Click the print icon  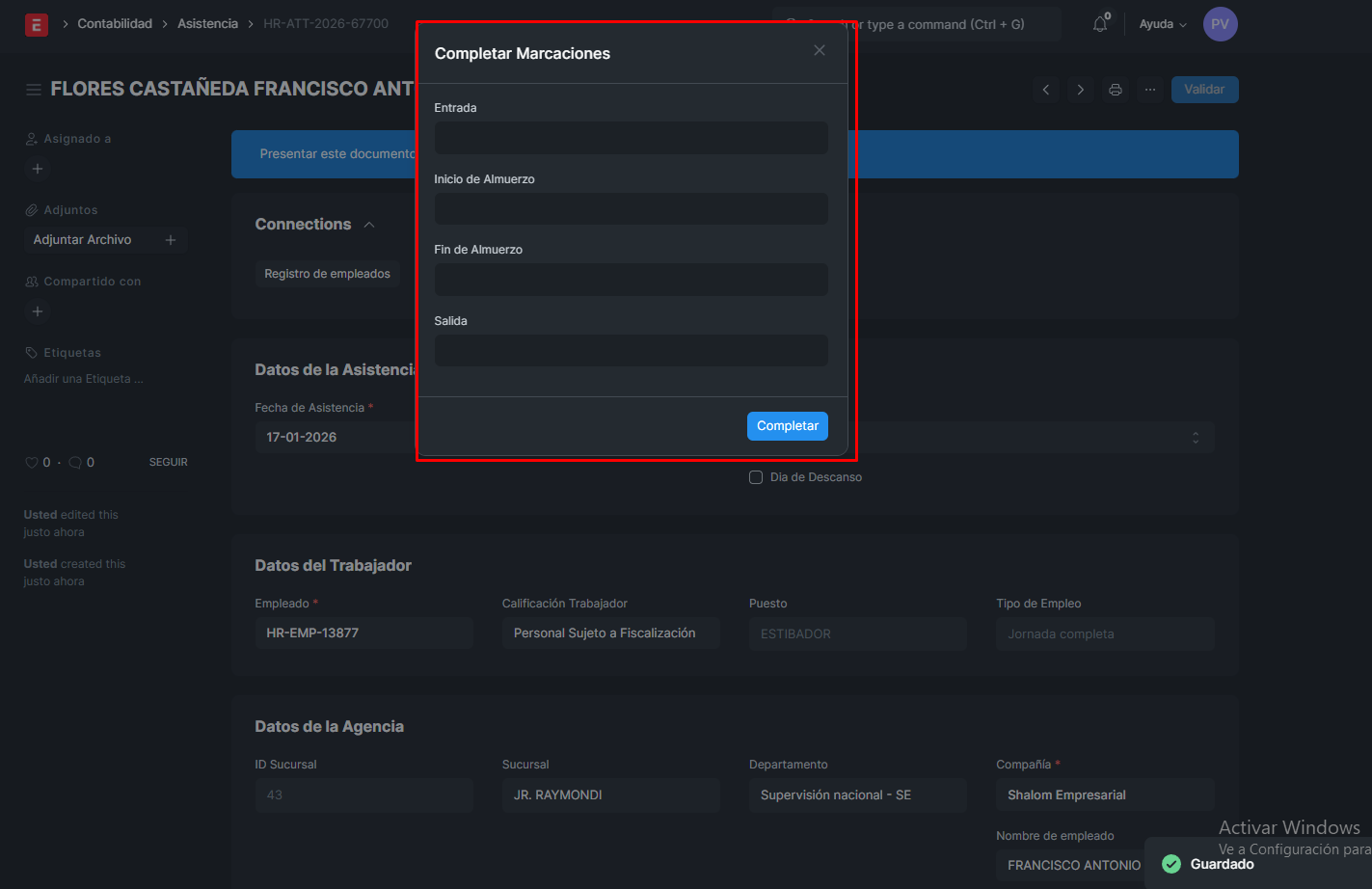coord(1116,90)
